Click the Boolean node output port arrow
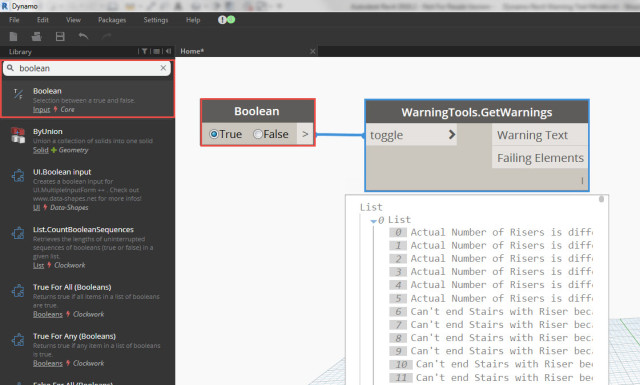Image resolution: width=640 pixels, height=385 pixels. pos(305,134)
